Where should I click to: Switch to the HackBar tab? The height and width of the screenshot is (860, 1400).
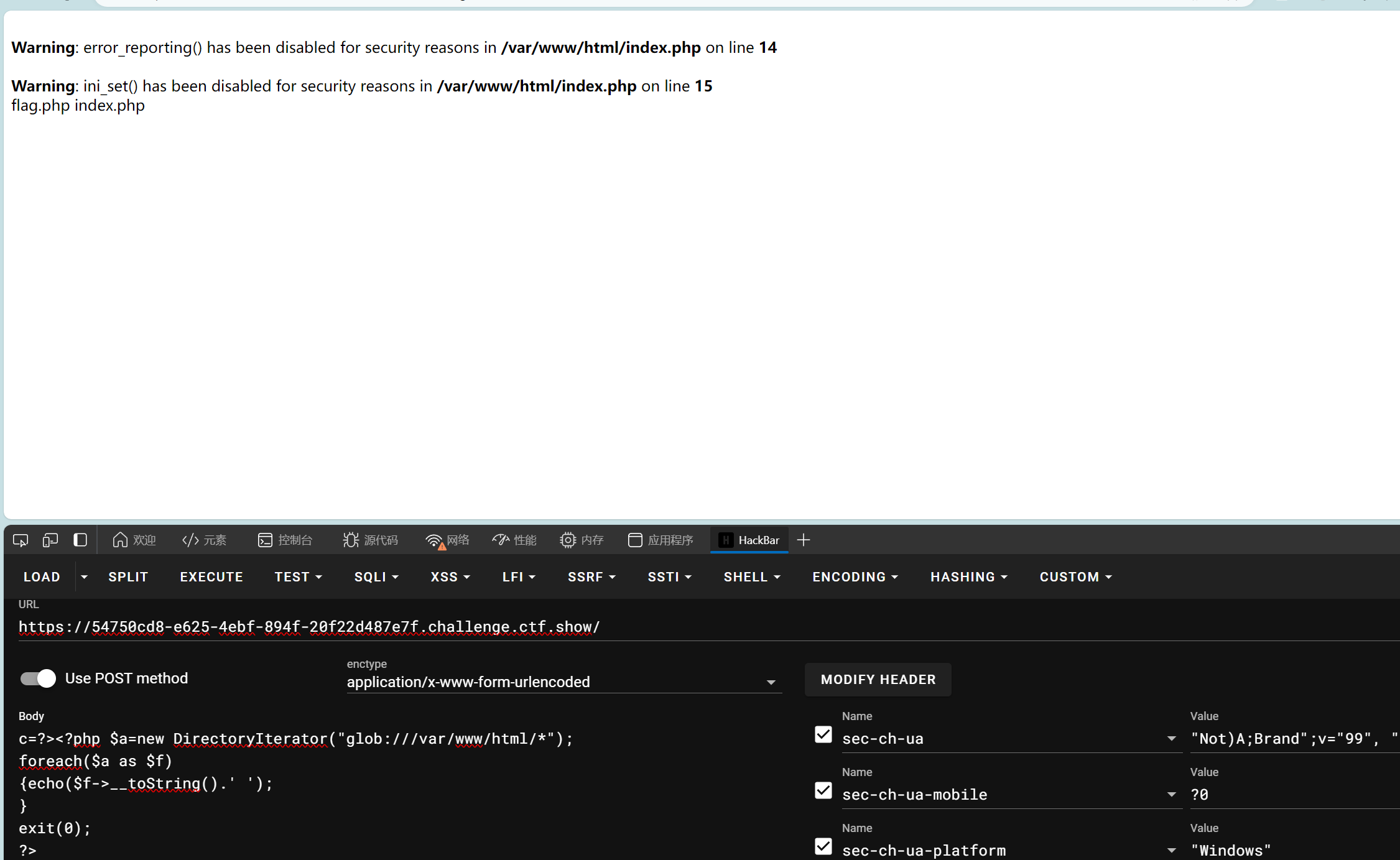click(x=749, y=540)
